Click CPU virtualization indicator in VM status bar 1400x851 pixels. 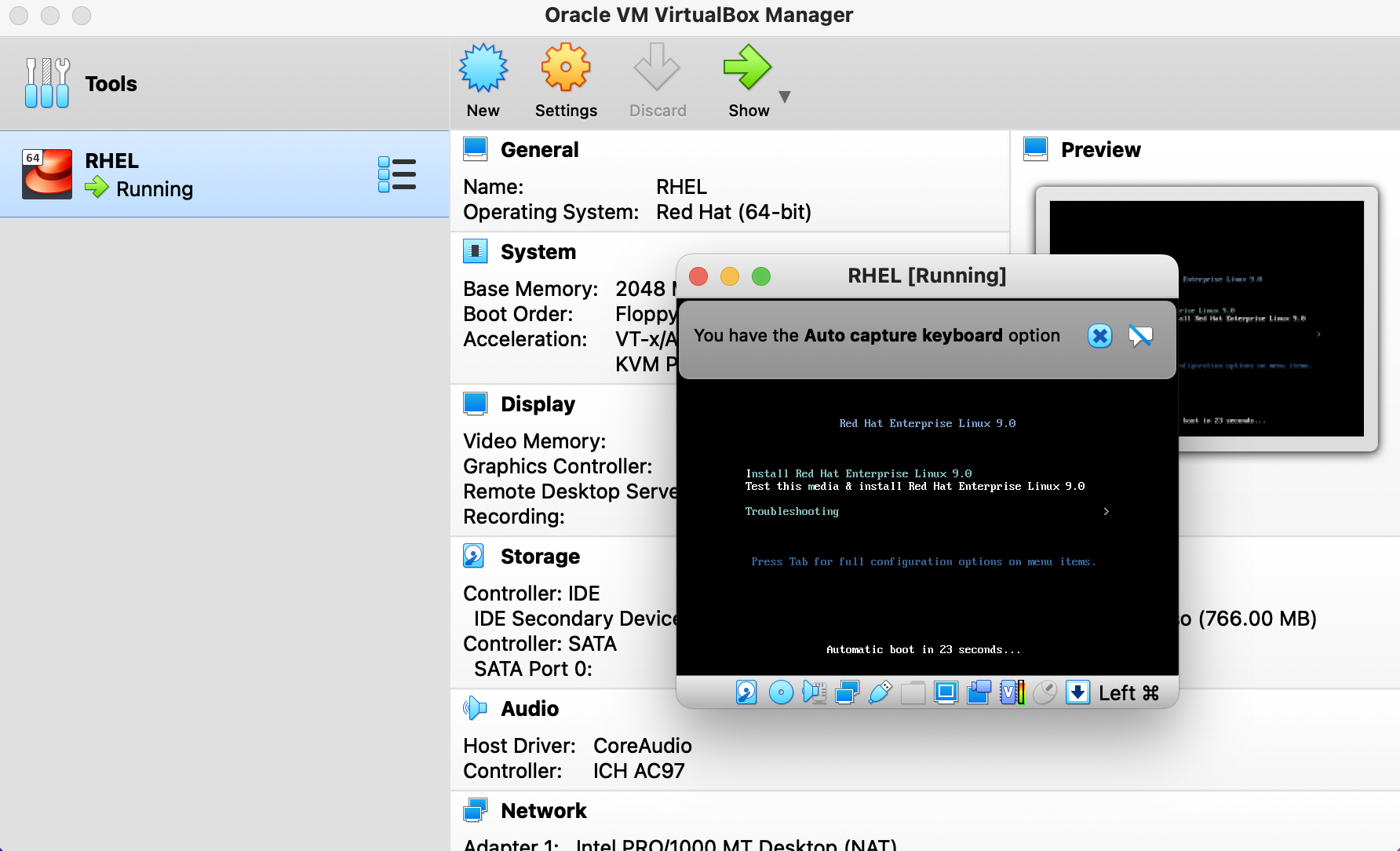tap(1012, 692)
